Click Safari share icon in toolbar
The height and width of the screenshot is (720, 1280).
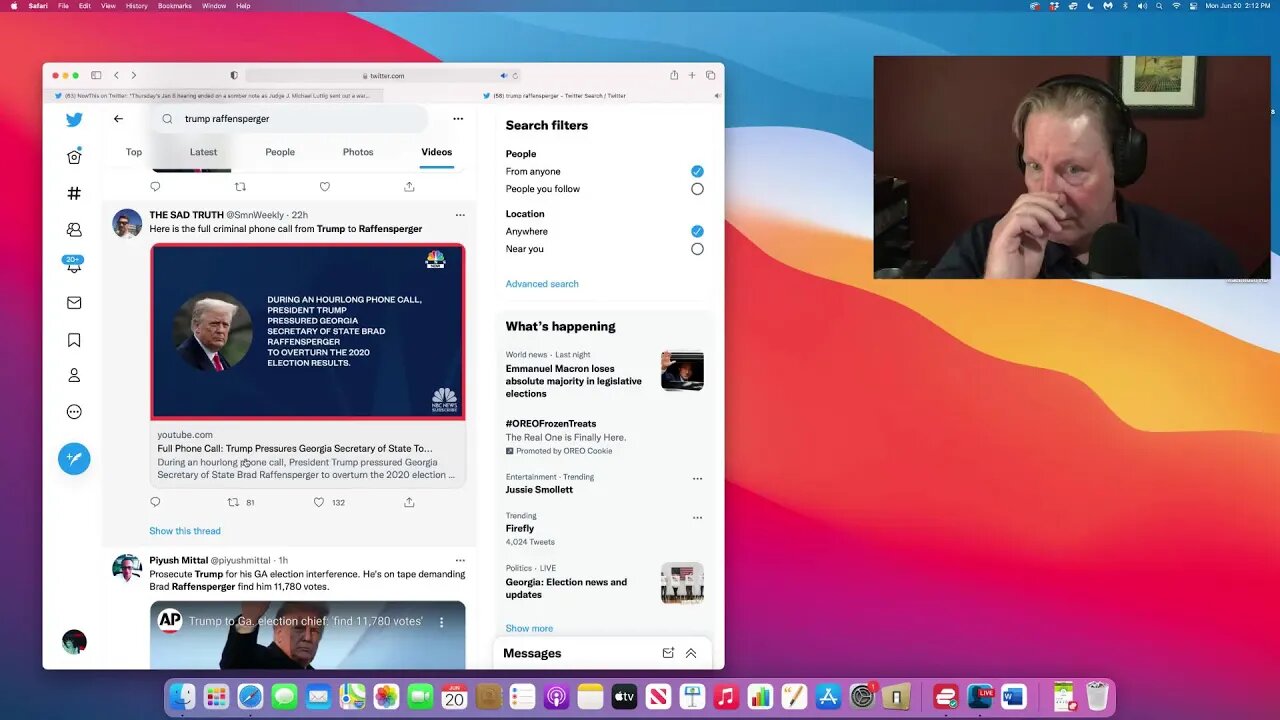[674, 75]
